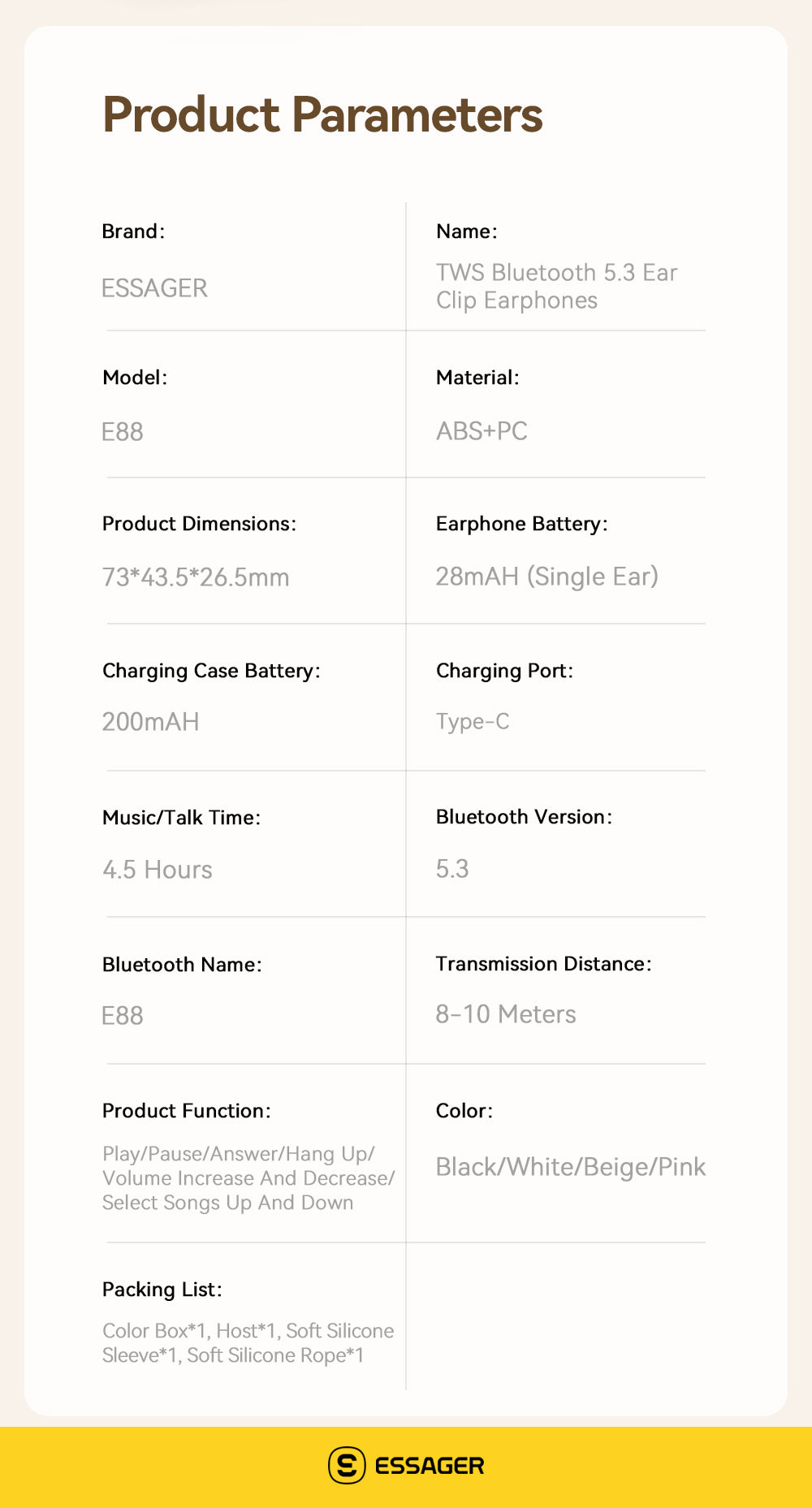Click the 4.5 Hours music time value

pos(158,870)
